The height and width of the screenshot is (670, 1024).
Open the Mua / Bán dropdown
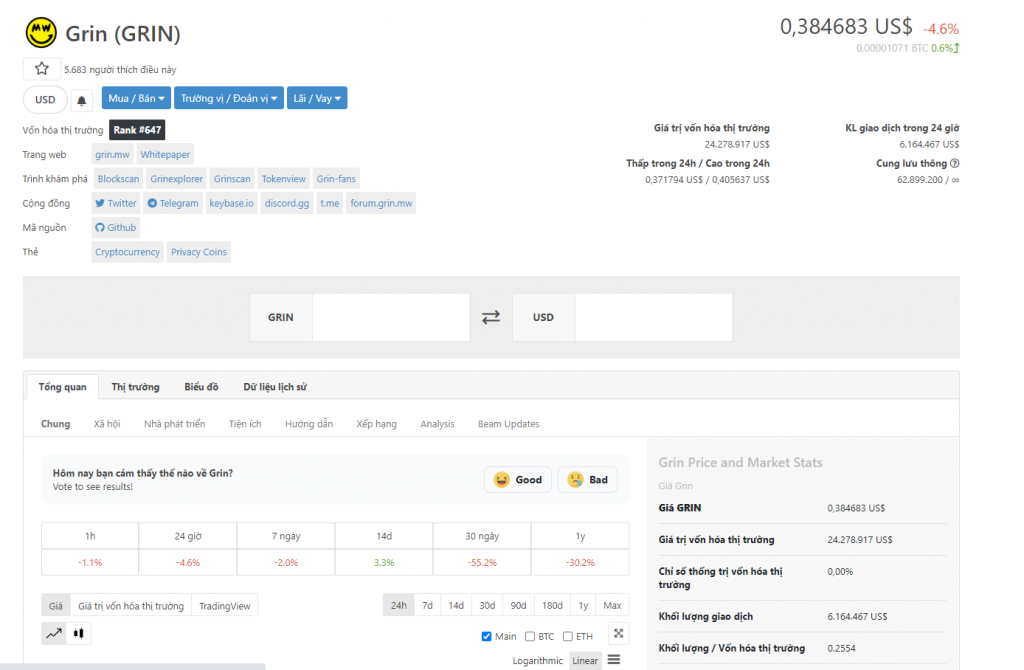(136, 98)
